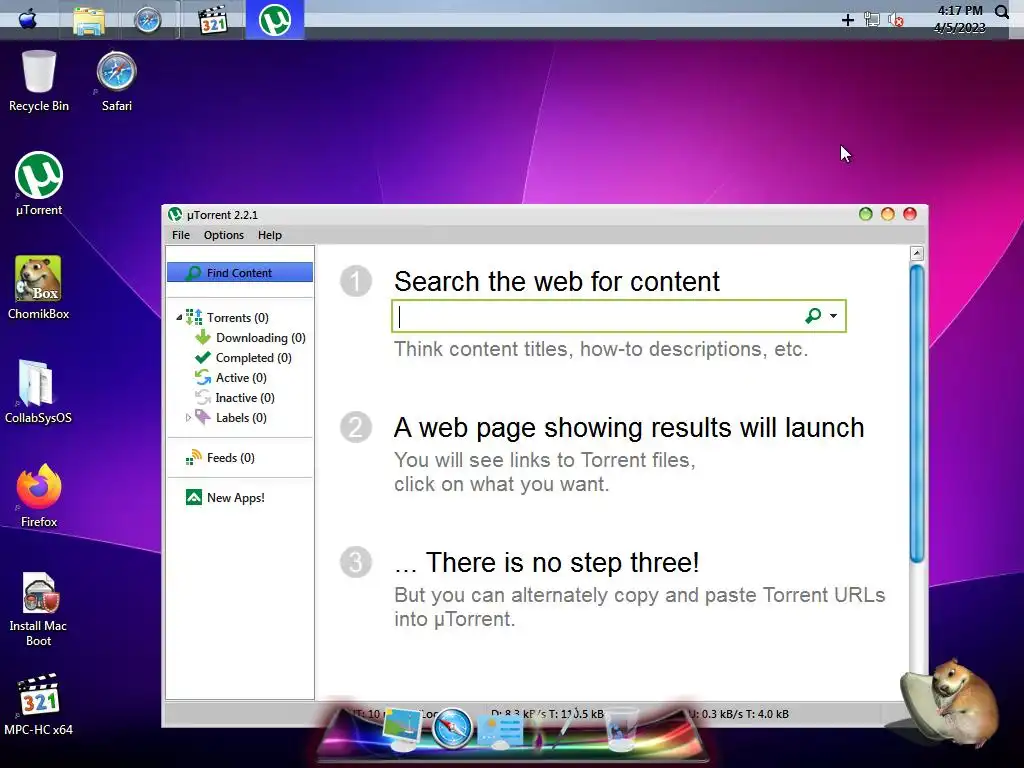
Task: Maximize µTorrent with the orange button
Action: point(888,214)
